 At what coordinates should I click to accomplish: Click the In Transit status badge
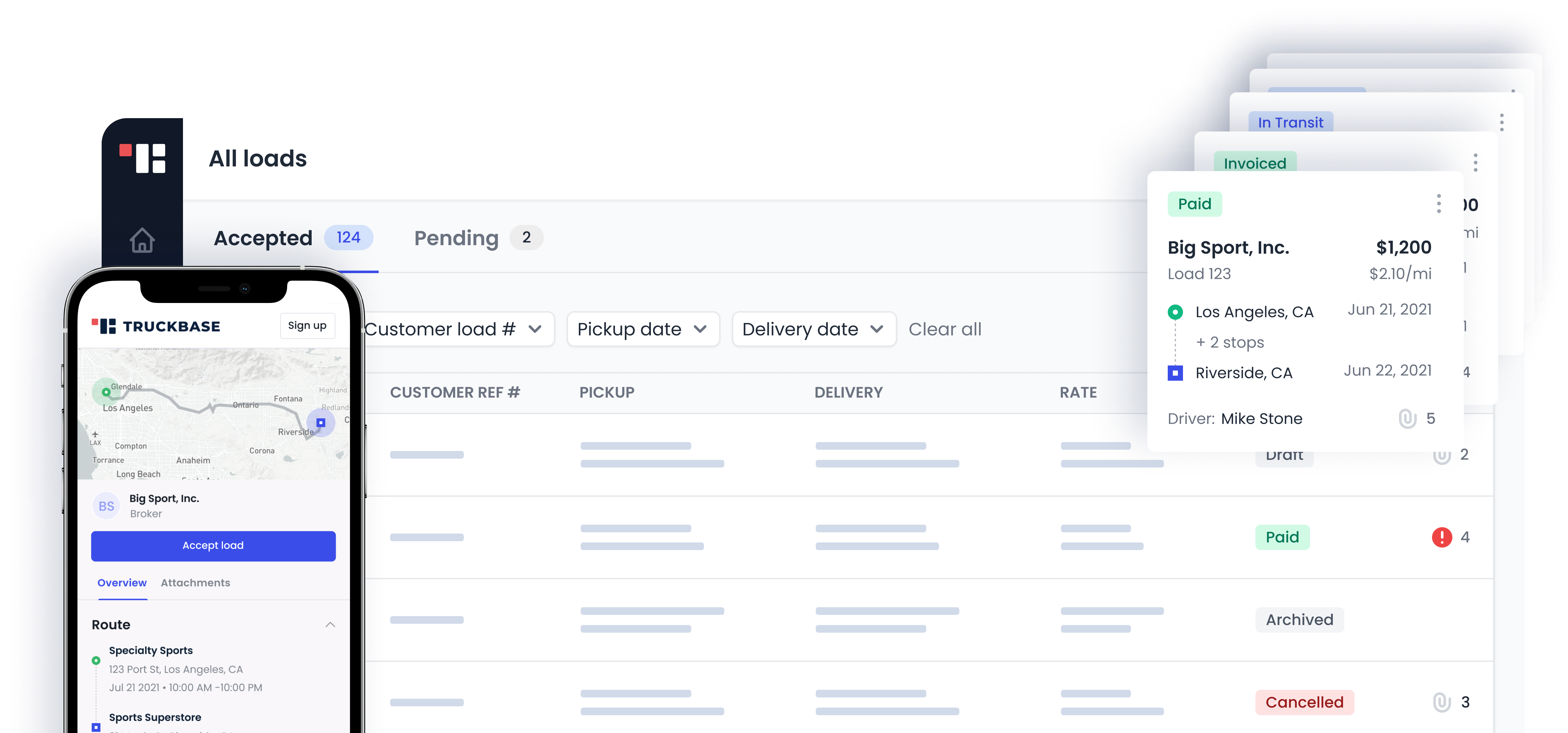point(1291,122)
